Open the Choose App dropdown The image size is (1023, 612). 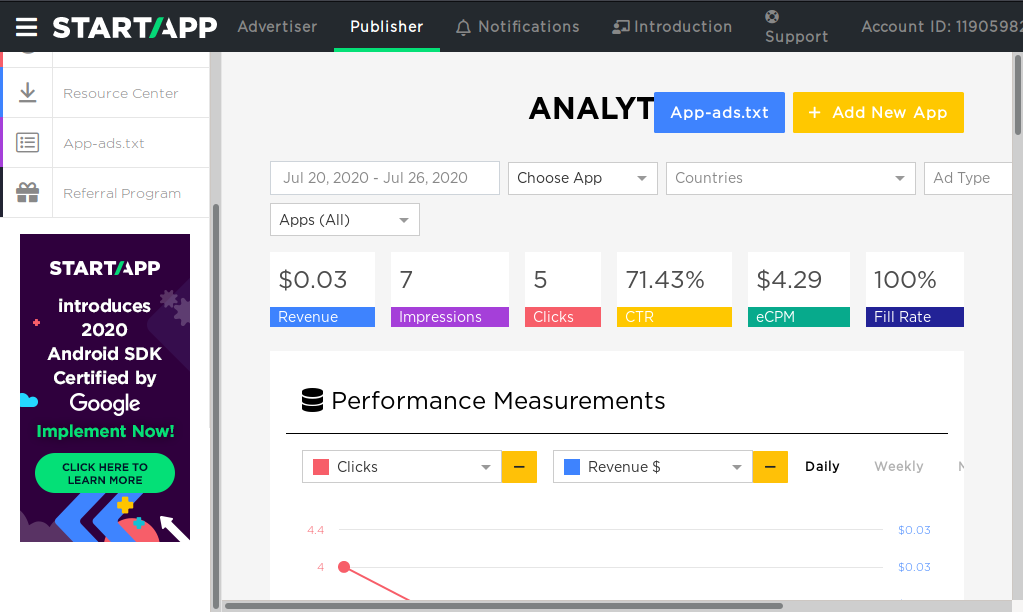tap(582, 177)
